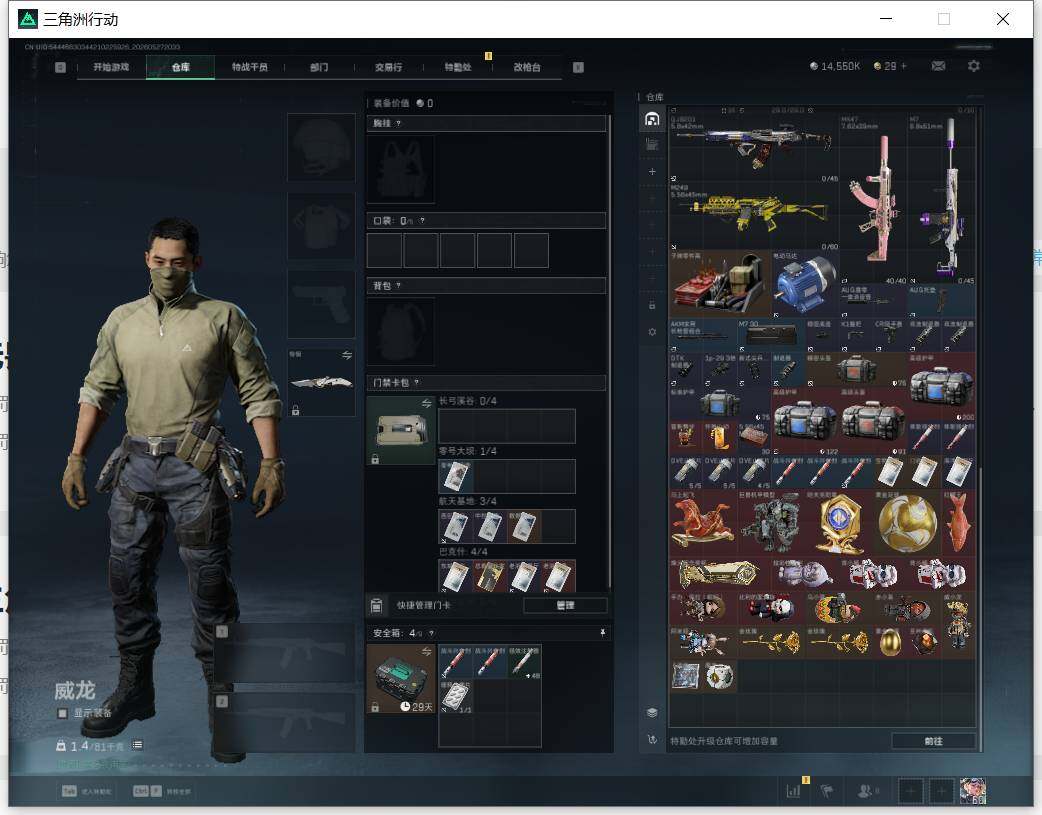Screen dimensions: 1042x815
Task: Select the red fish collectible
Action: (x=959, y=523)
